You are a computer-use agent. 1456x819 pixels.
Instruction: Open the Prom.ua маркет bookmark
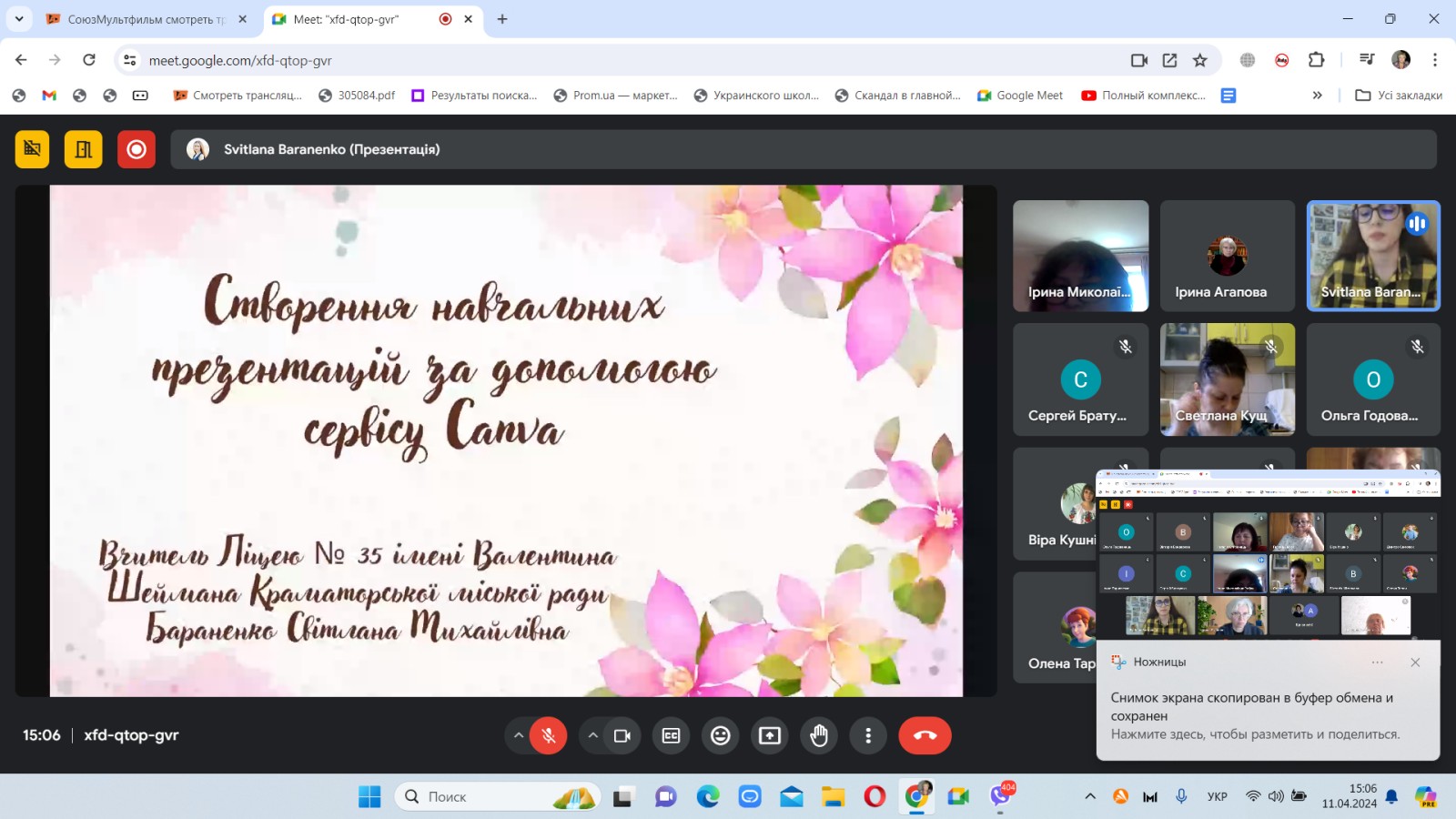point(615,96)
